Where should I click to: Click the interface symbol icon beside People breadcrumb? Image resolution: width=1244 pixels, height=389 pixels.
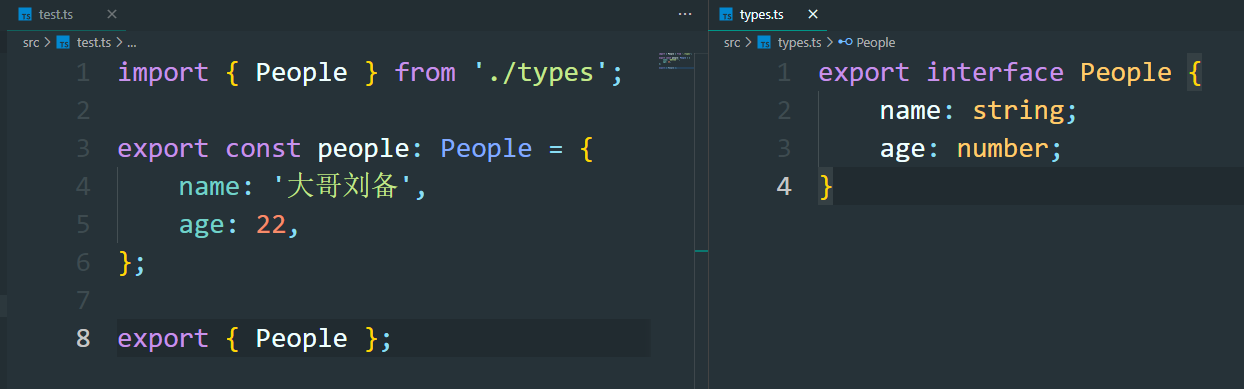(845, 42)
